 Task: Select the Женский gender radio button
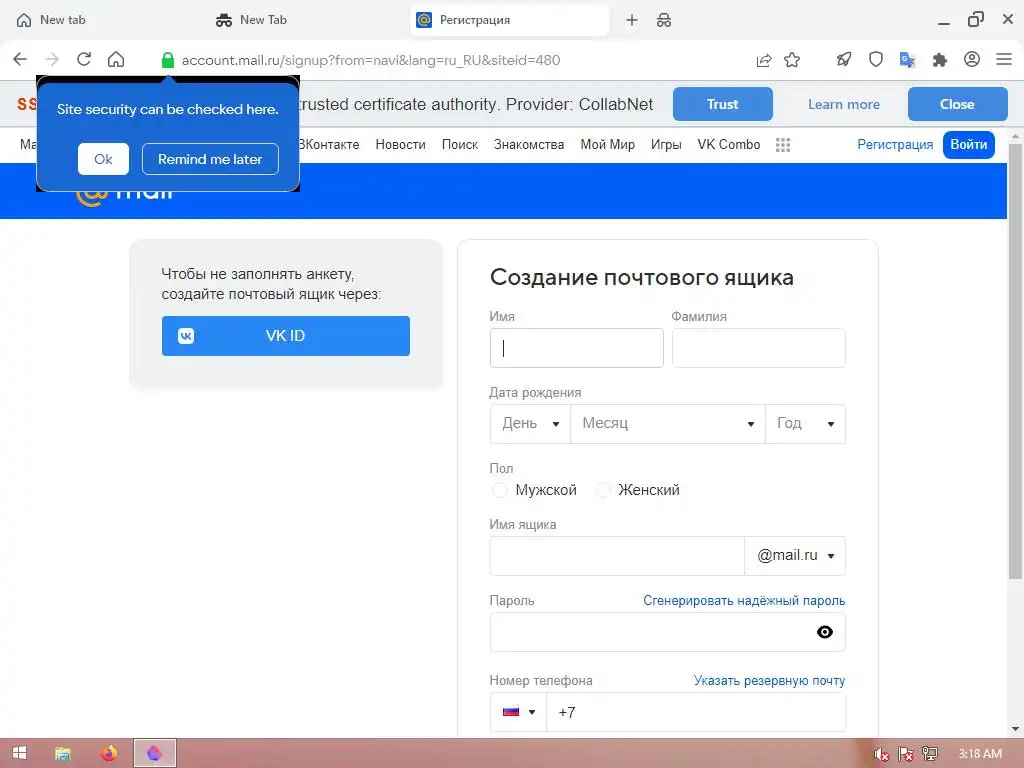click(x=602, y=490)
